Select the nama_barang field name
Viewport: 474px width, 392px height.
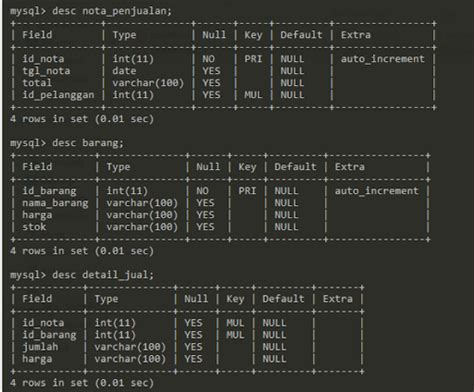(55, 203)
